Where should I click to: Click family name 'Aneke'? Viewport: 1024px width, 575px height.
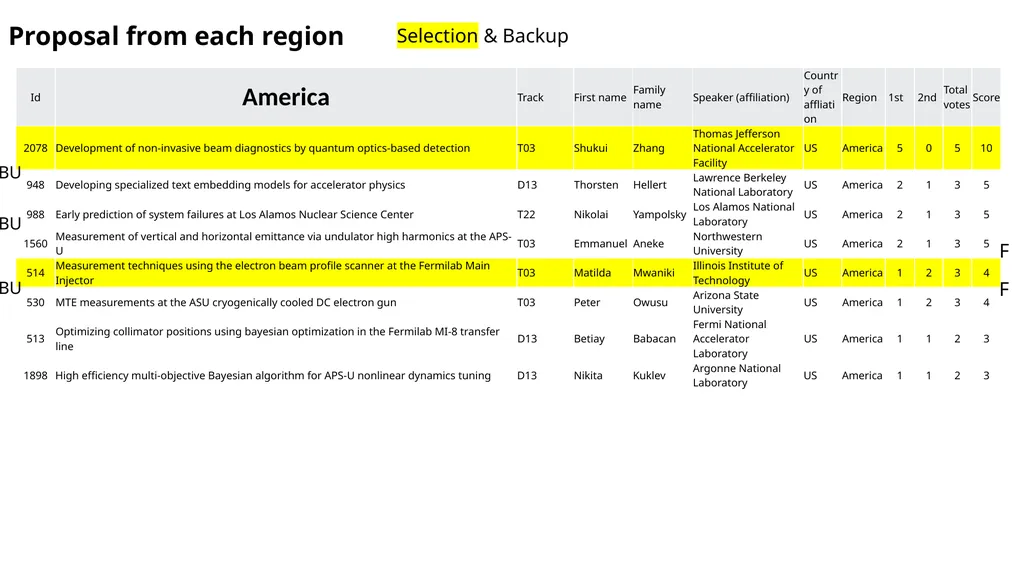648,244
